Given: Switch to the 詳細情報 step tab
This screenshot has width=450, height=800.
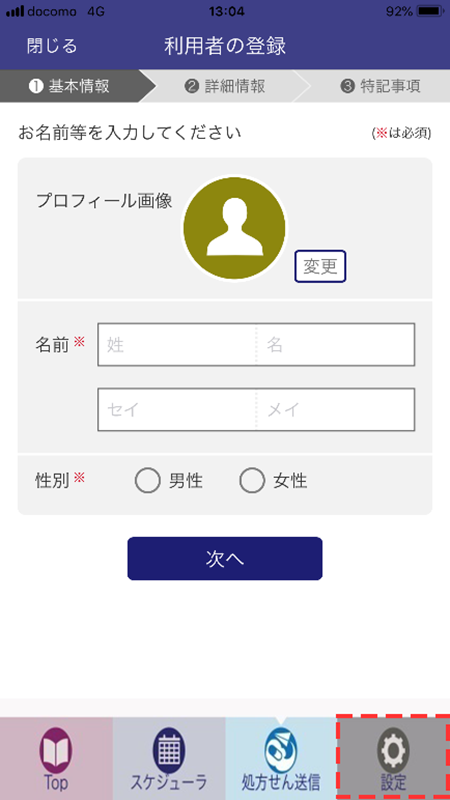Looking at the screenshot, I should 224,86.
